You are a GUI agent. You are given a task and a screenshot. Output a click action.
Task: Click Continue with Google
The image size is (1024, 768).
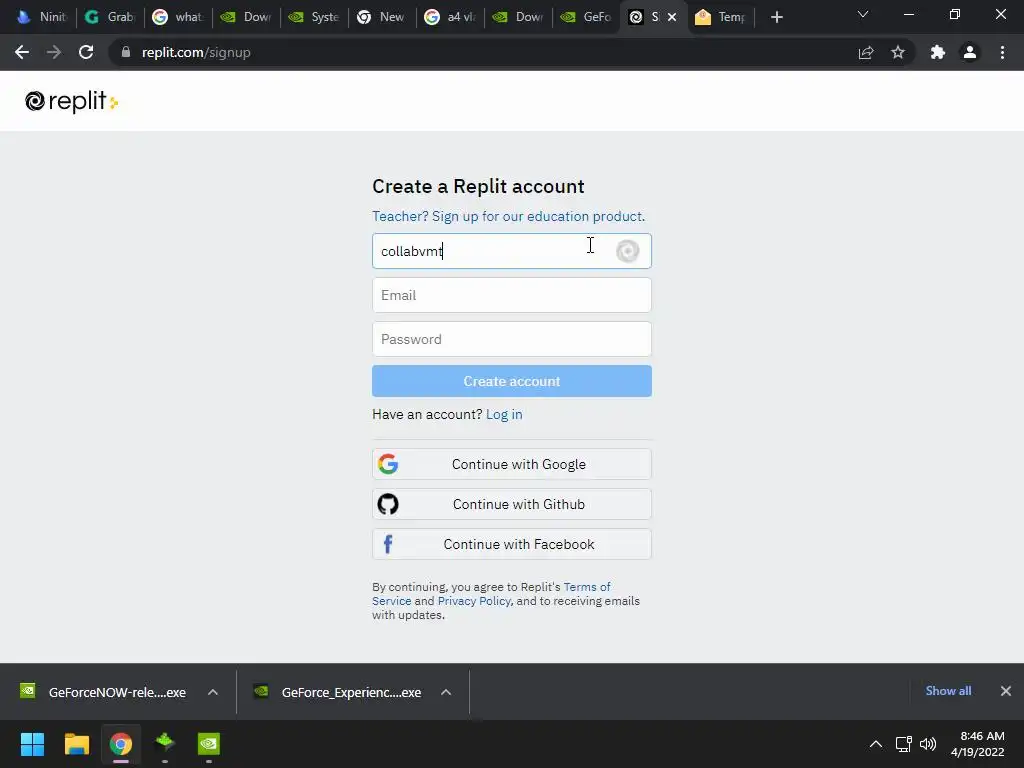click(512, 464)
